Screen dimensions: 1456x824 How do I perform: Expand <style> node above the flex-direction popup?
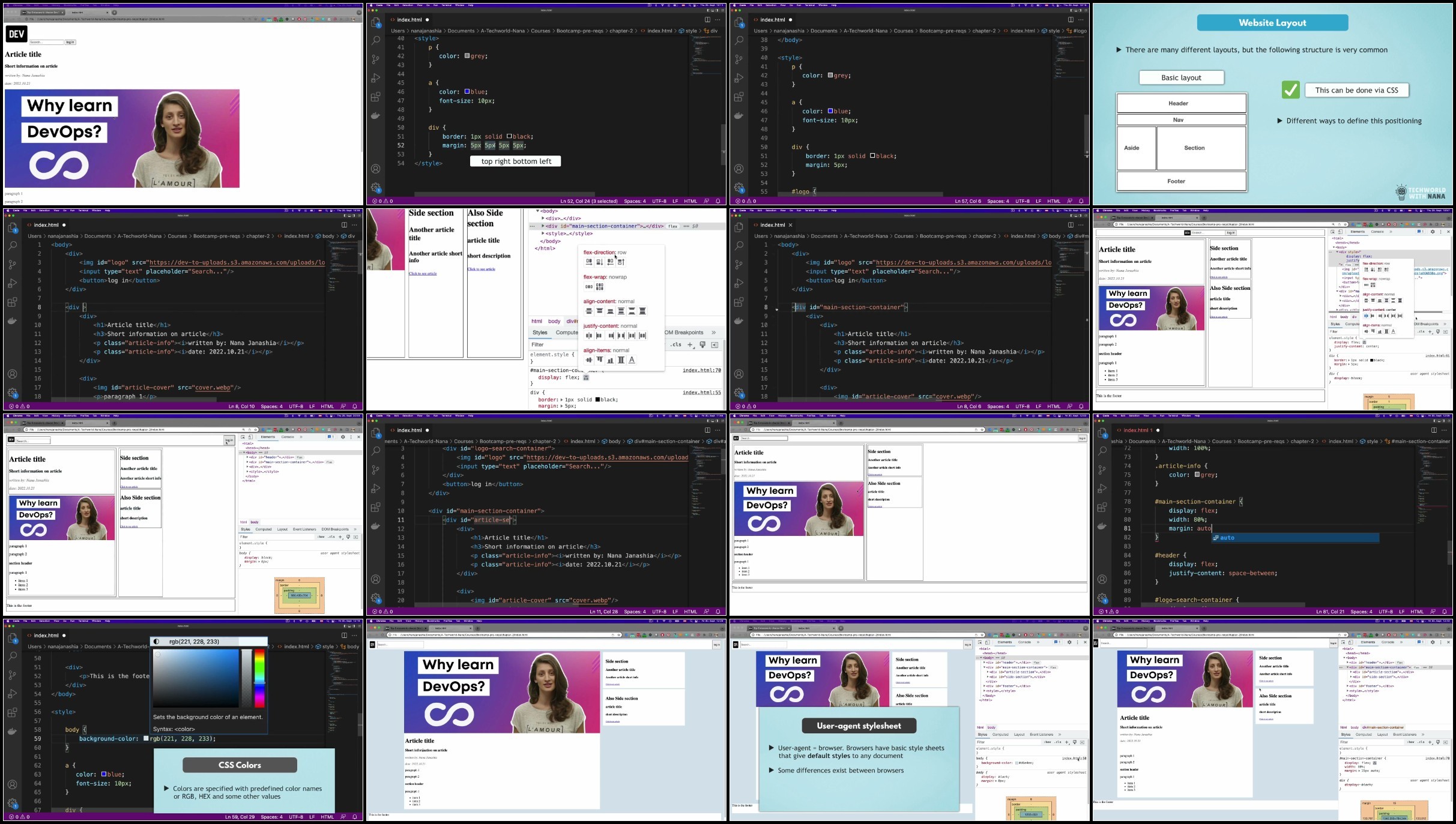tap(543, 233)
